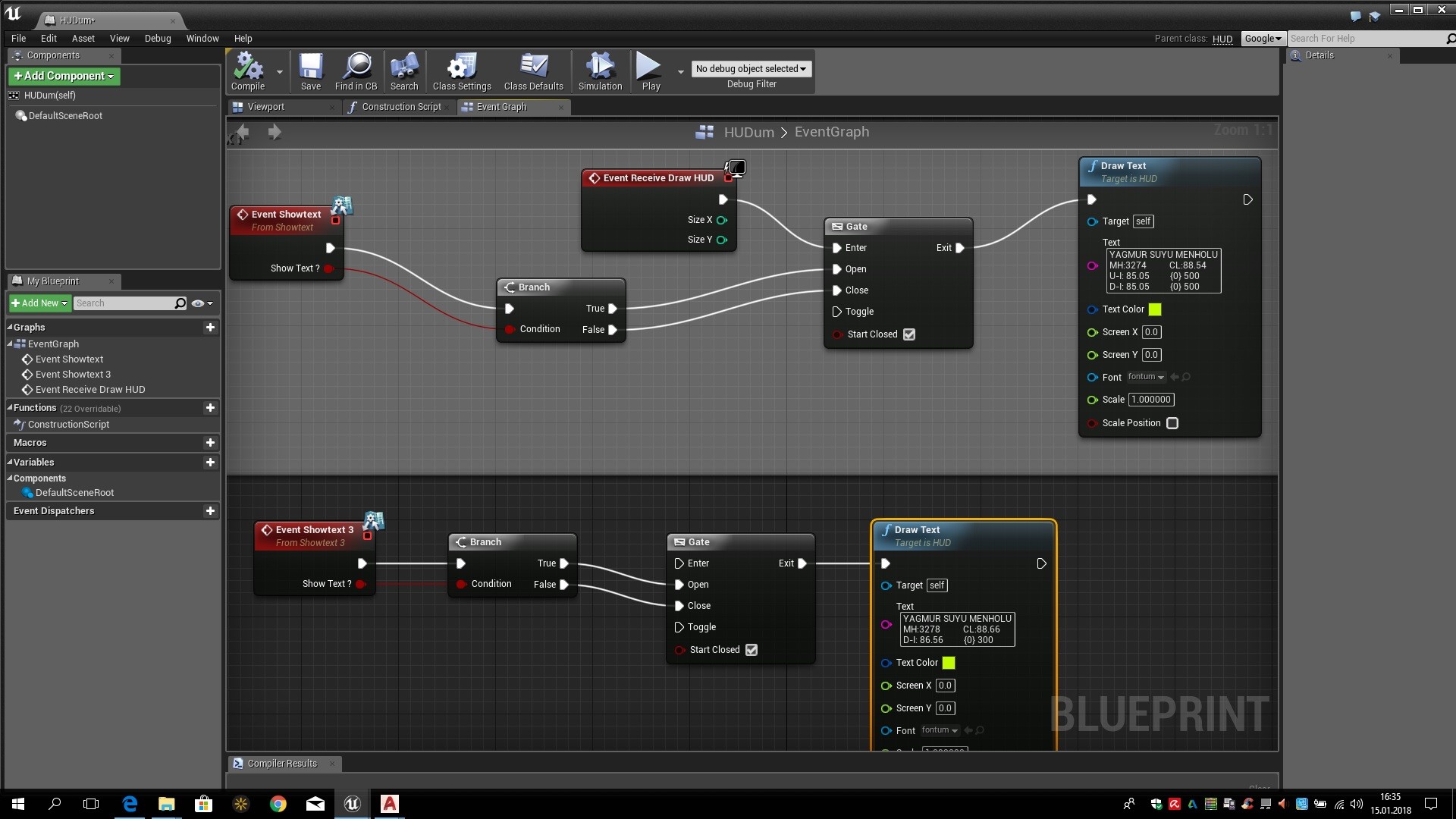Select ConstructionScript function
Screen dimensions: 1456x819
(x=68, y=425)
